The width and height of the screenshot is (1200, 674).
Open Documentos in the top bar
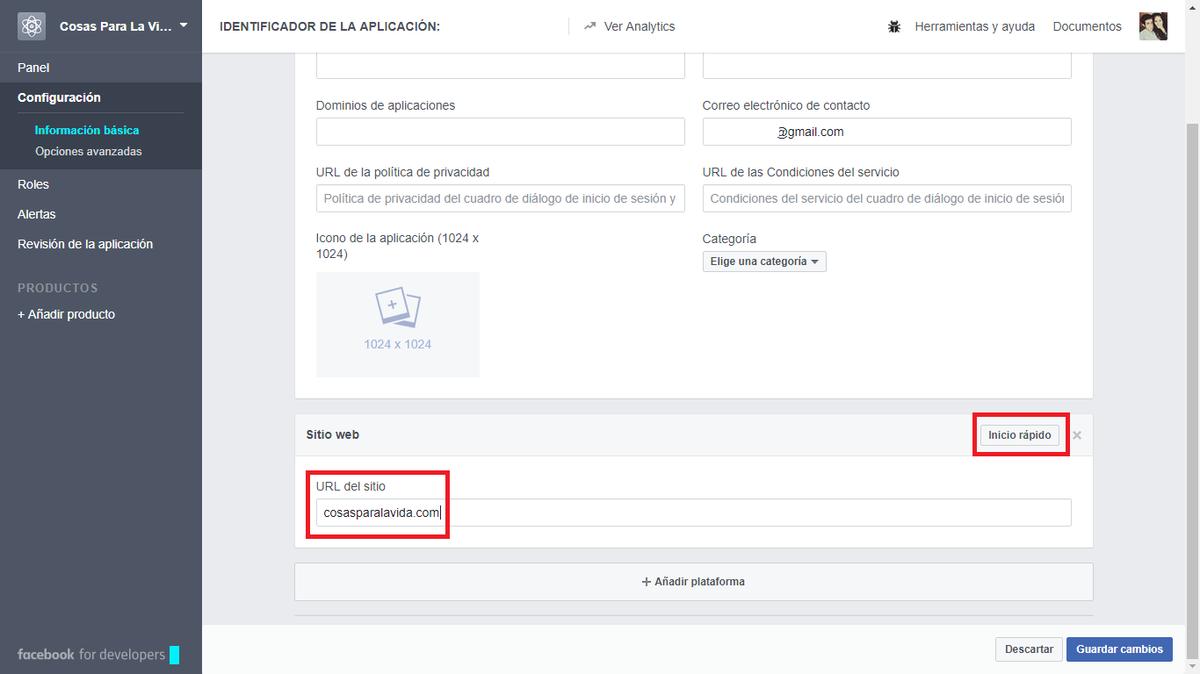coord(1086,26)
